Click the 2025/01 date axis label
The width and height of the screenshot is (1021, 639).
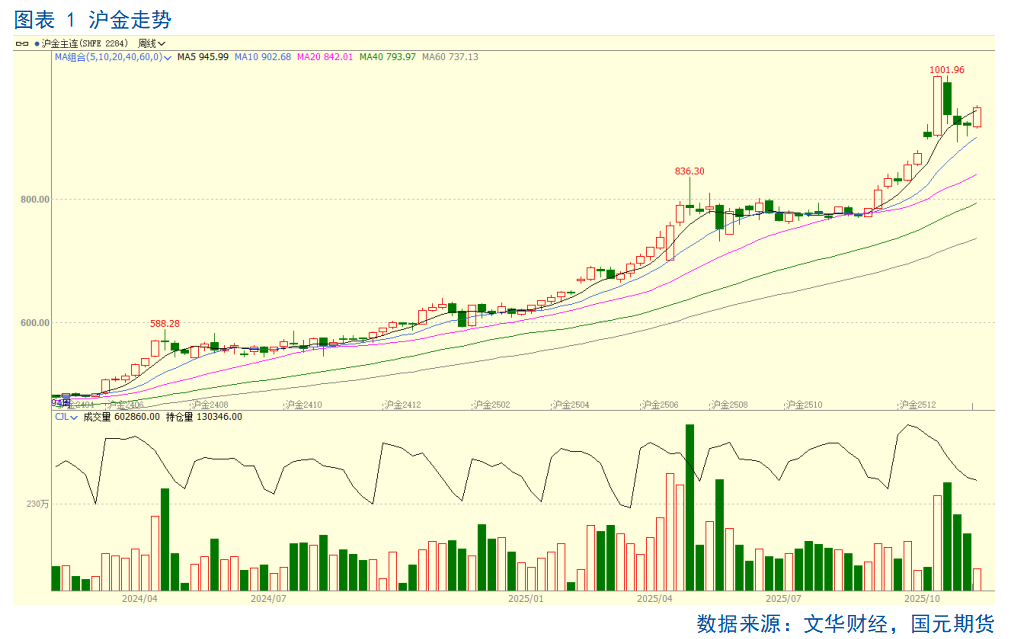525,598
